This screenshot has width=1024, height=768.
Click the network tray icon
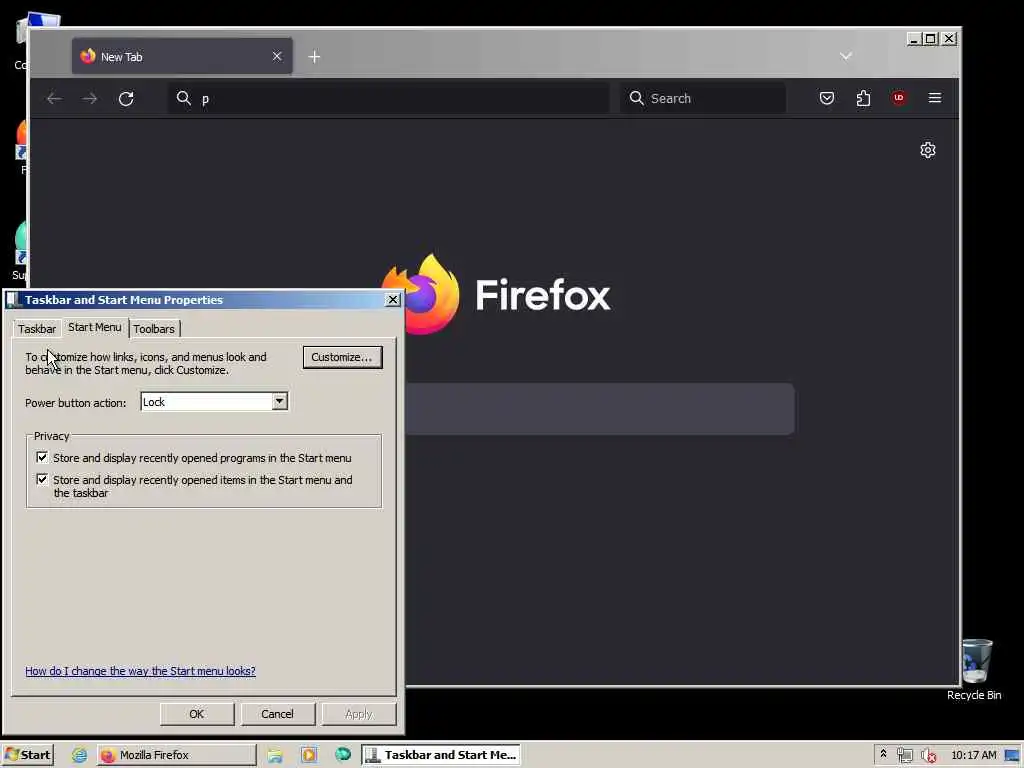pyautogui.click(x=904, y=756)
